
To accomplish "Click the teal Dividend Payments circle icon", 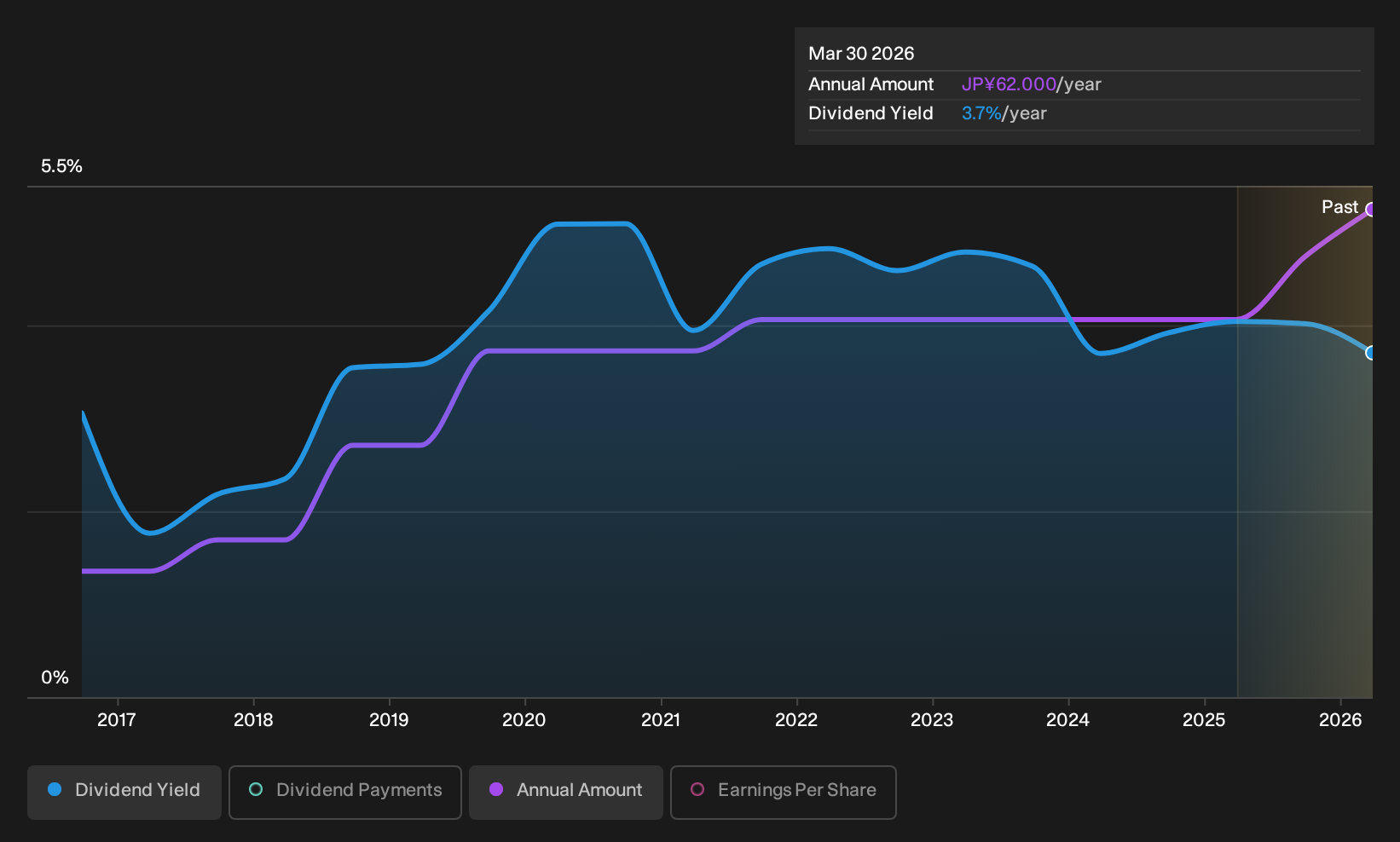I will click(256, 790).
